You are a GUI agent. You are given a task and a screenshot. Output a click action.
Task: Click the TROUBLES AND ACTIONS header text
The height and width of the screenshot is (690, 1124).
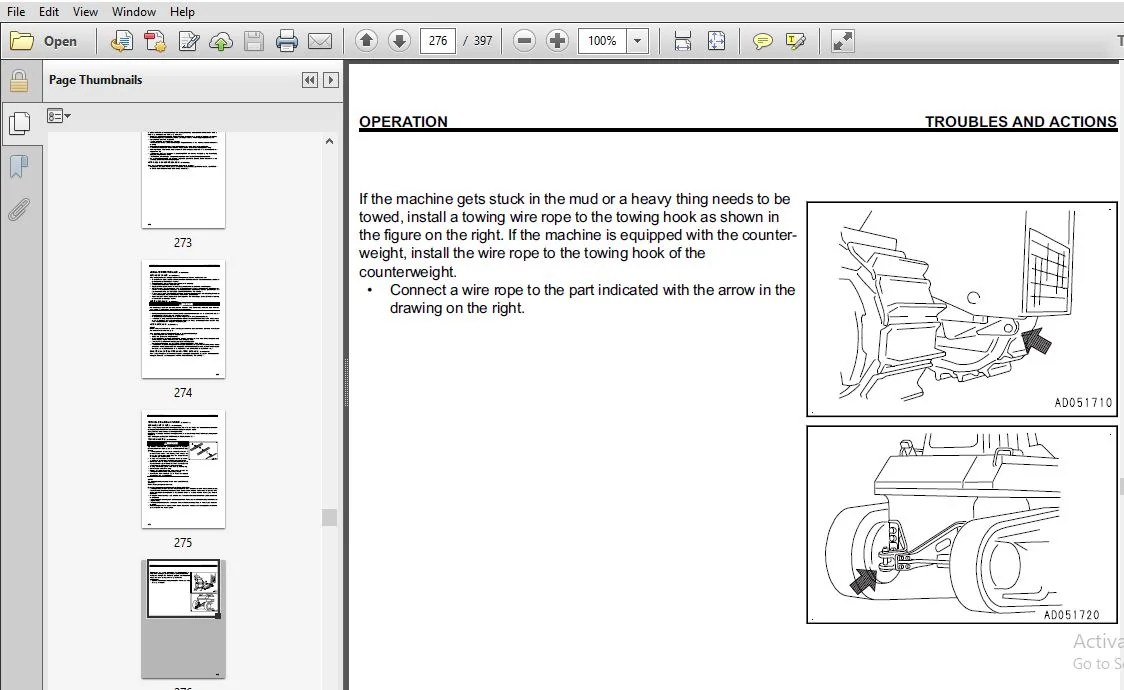(x=1020, y=121)
